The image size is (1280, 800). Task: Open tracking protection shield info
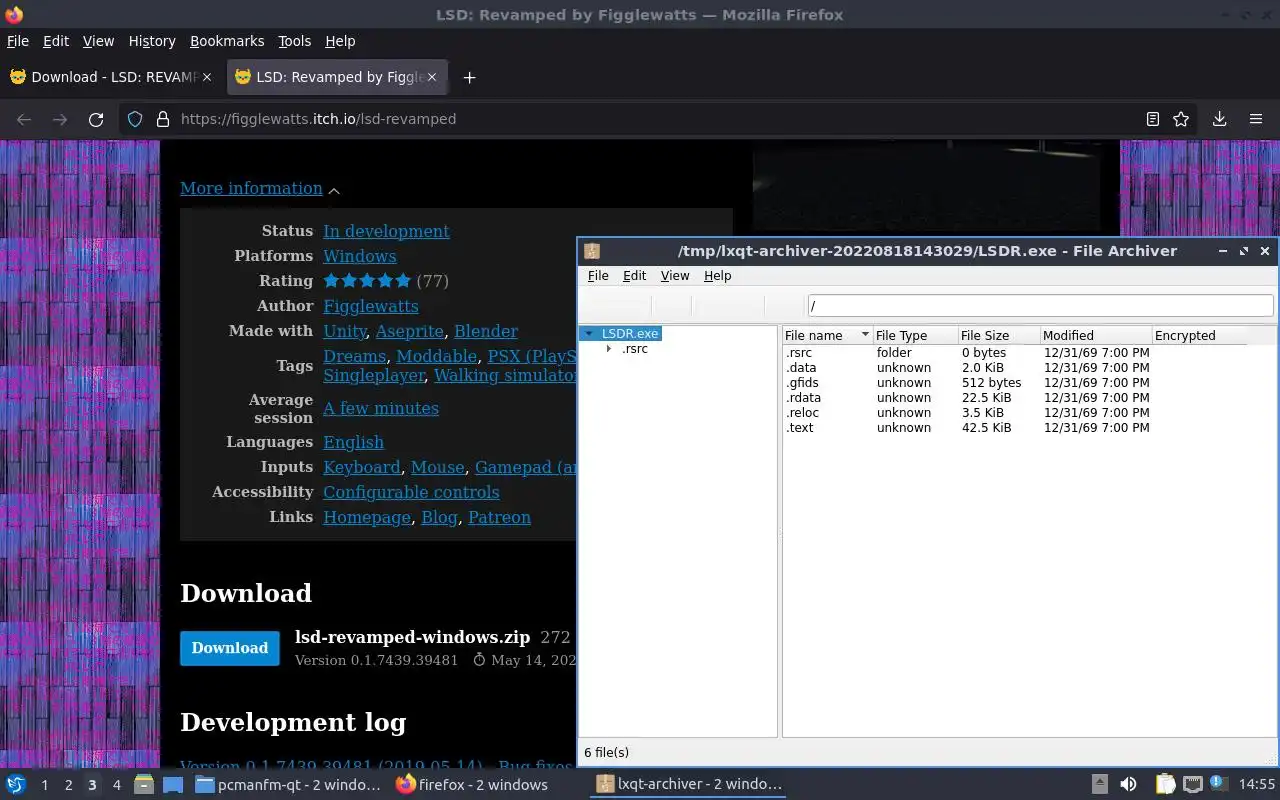(x=135, y=119)
